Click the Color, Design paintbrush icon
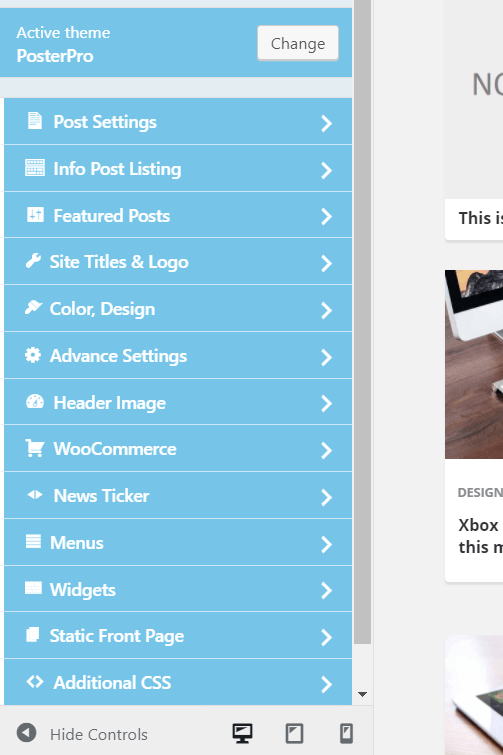This screenshot has width=503, height=755. pos(34,308)
